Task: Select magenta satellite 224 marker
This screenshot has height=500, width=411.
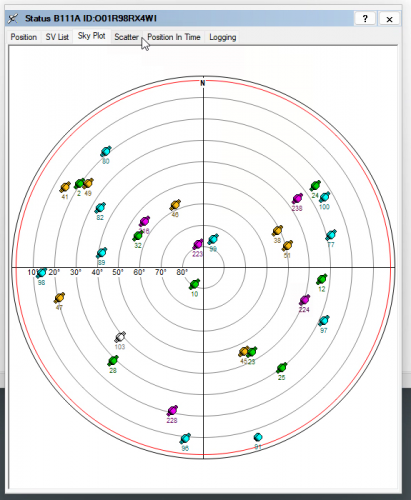Action: pyautogui.click(x=304, y=300)
